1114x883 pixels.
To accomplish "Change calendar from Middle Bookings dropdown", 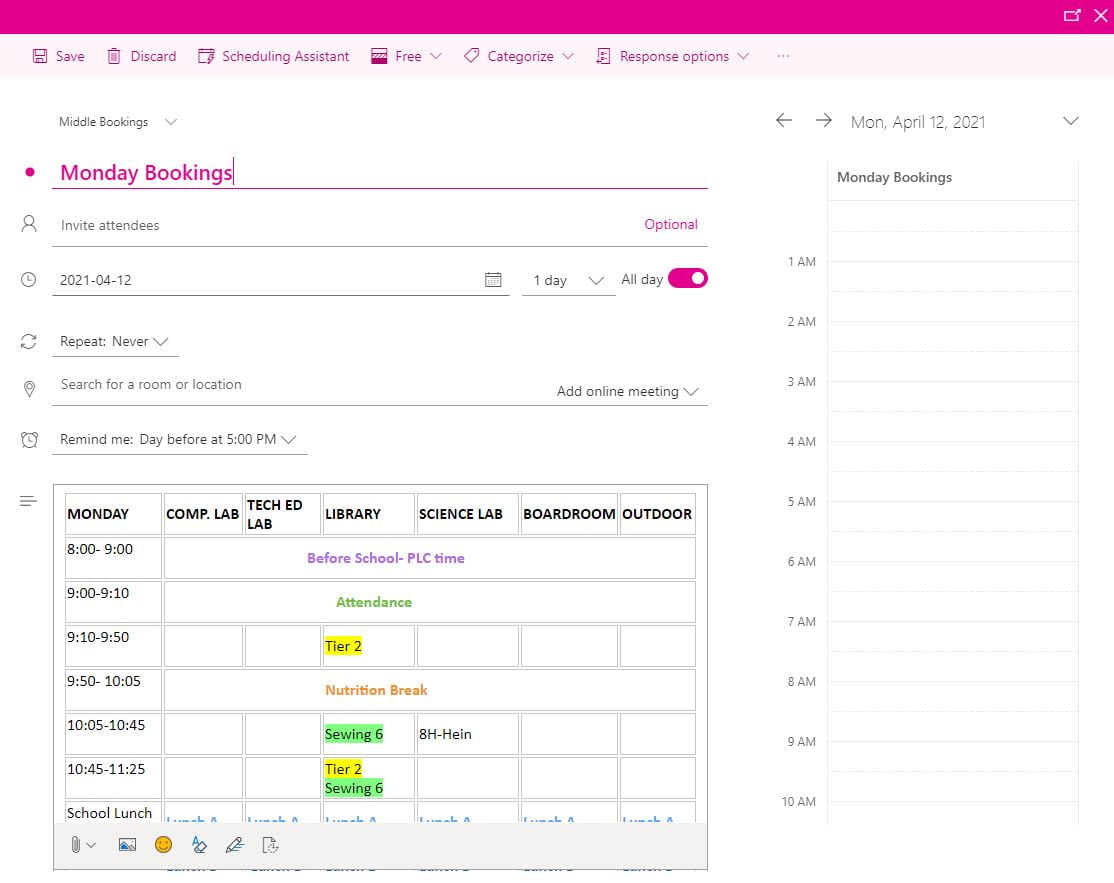I will click(x=117, y=122).
